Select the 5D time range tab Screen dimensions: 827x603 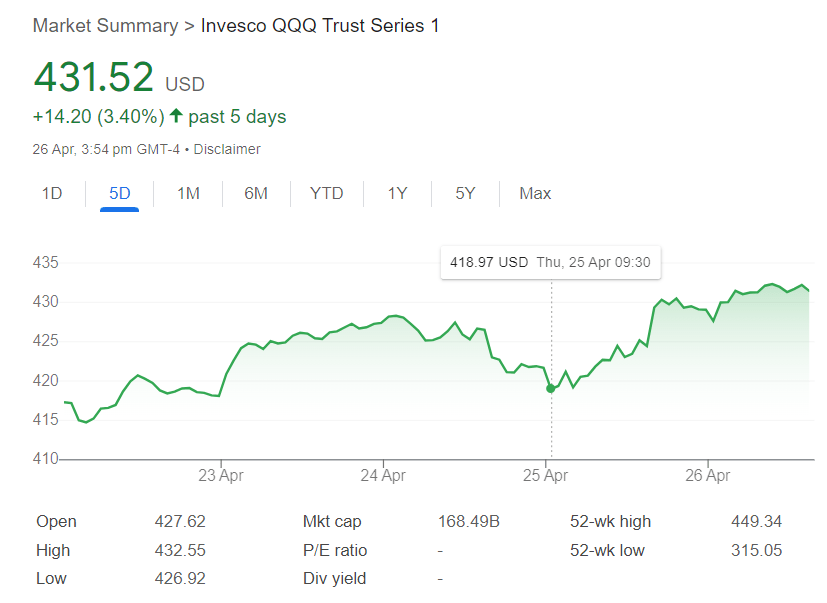click(x=120, y=193)
